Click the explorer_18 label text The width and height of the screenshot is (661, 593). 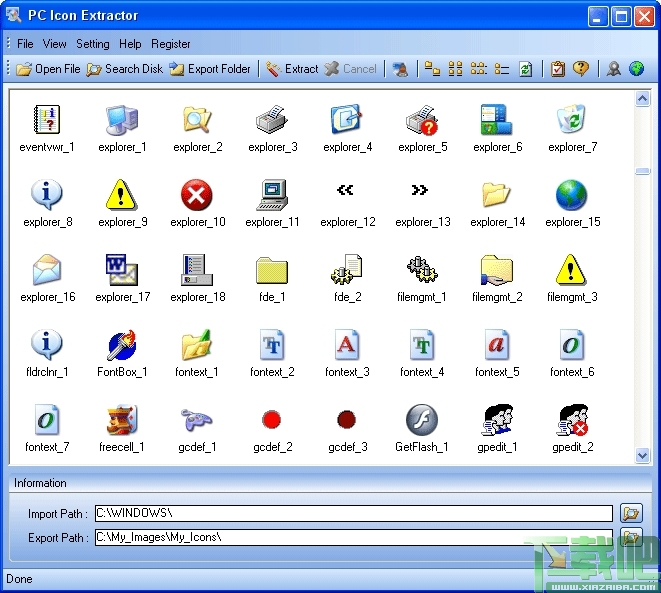[x=198, y=297]
